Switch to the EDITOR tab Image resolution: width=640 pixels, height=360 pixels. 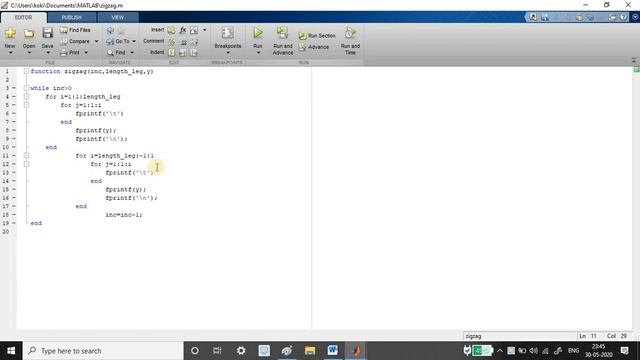click(23, 18)
